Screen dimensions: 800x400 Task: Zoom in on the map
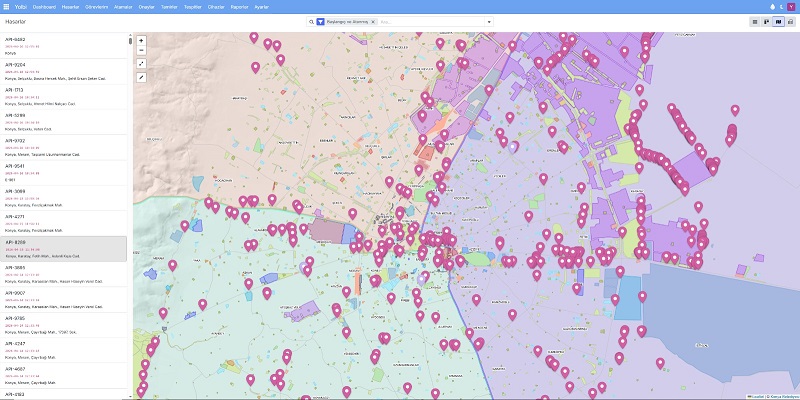[x=141, y=40]
